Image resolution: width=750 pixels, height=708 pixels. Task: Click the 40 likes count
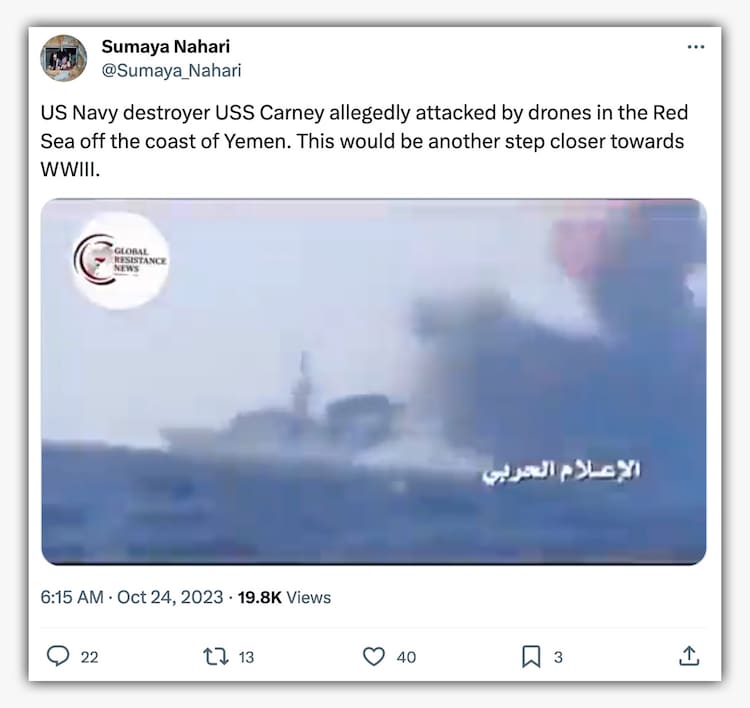[x=406, y=657]
